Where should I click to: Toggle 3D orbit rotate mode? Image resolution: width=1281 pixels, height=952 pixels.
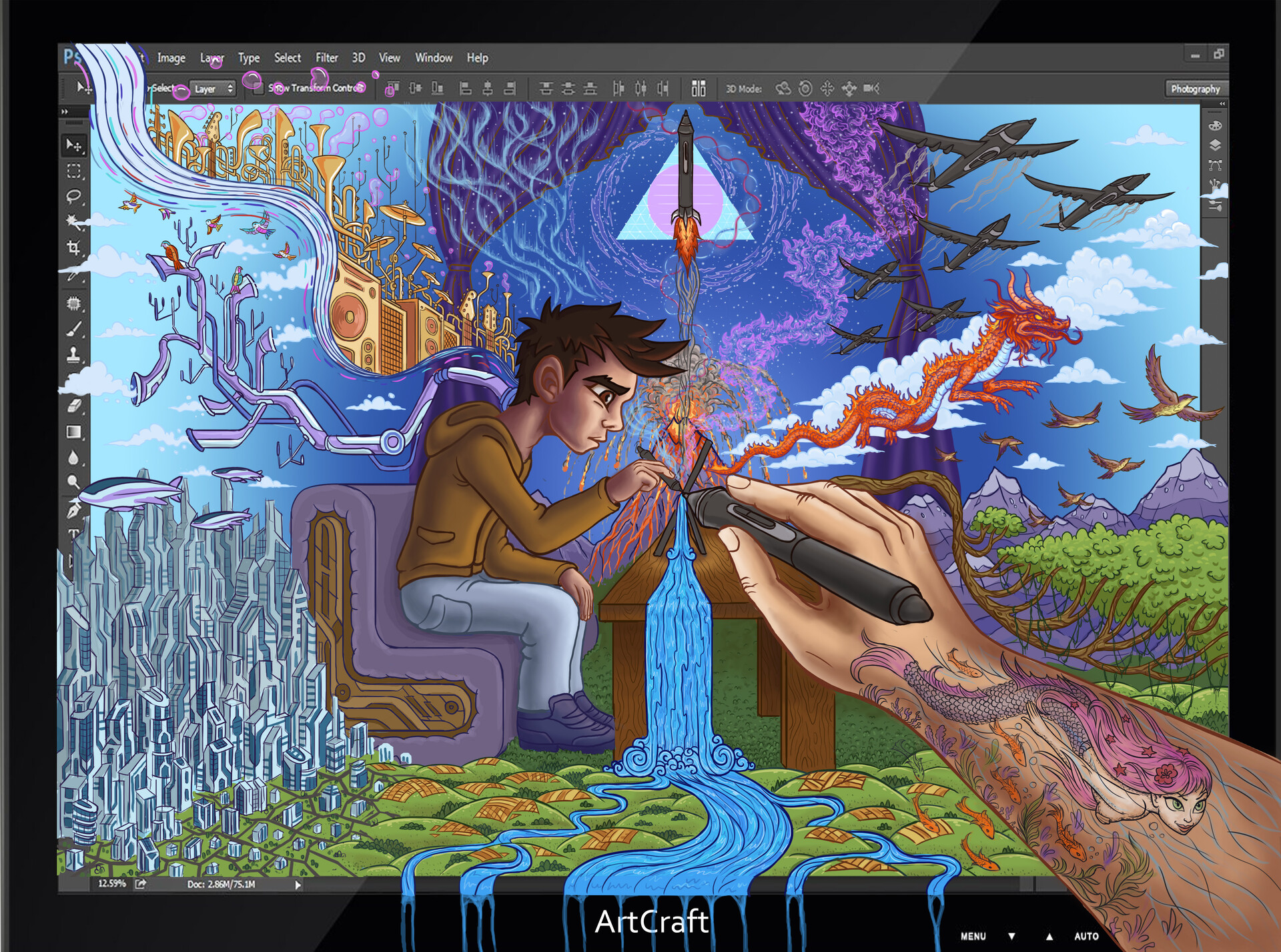tap(783, 88)
